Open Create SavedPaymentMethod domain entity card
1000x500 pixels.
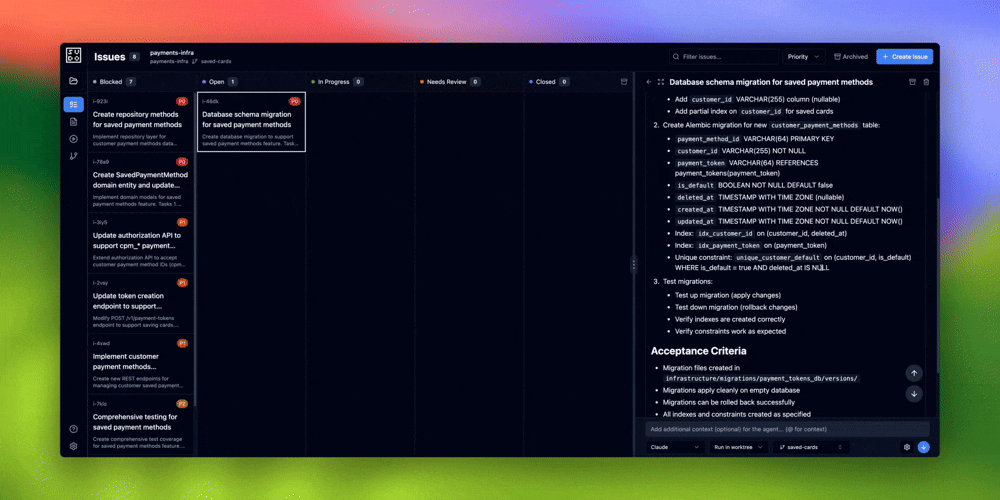tap(142, 182)
